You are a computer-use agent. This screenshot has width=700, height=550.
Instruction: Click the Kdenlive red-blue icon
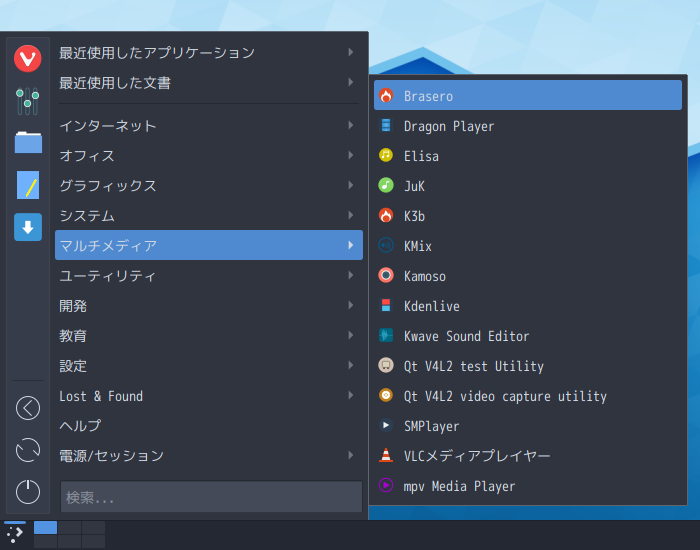386,305
